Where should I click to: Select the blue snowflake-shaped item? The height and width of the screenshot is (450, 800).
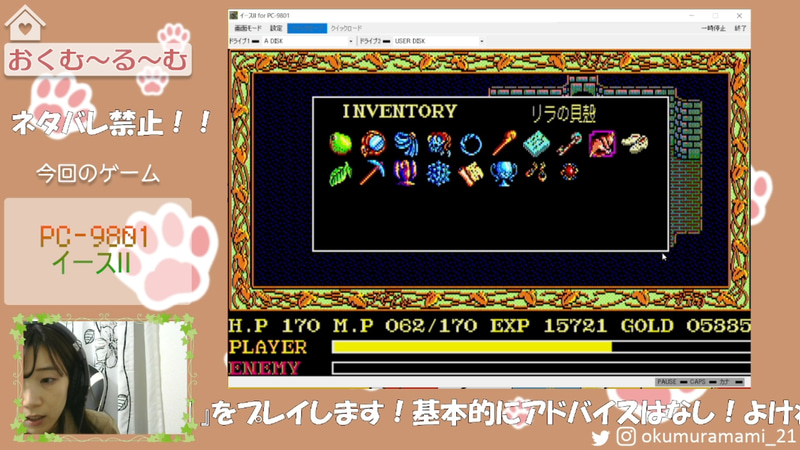click(x=438, y=173)
